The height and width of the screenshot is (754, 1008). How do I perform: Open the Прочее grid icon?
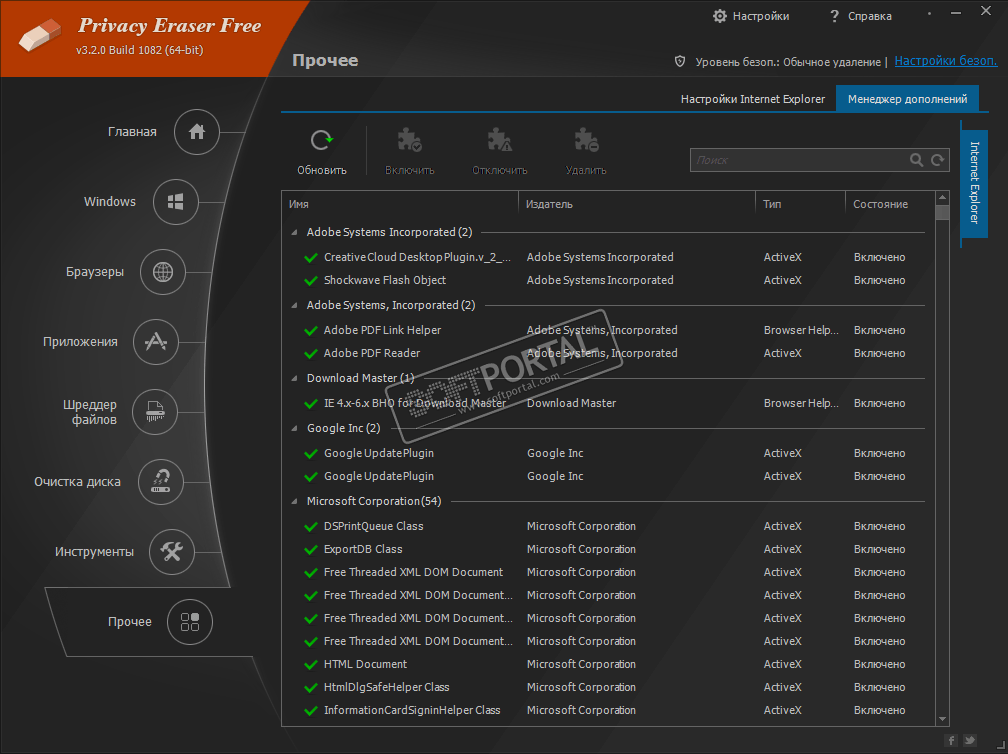tap(190, 622)
